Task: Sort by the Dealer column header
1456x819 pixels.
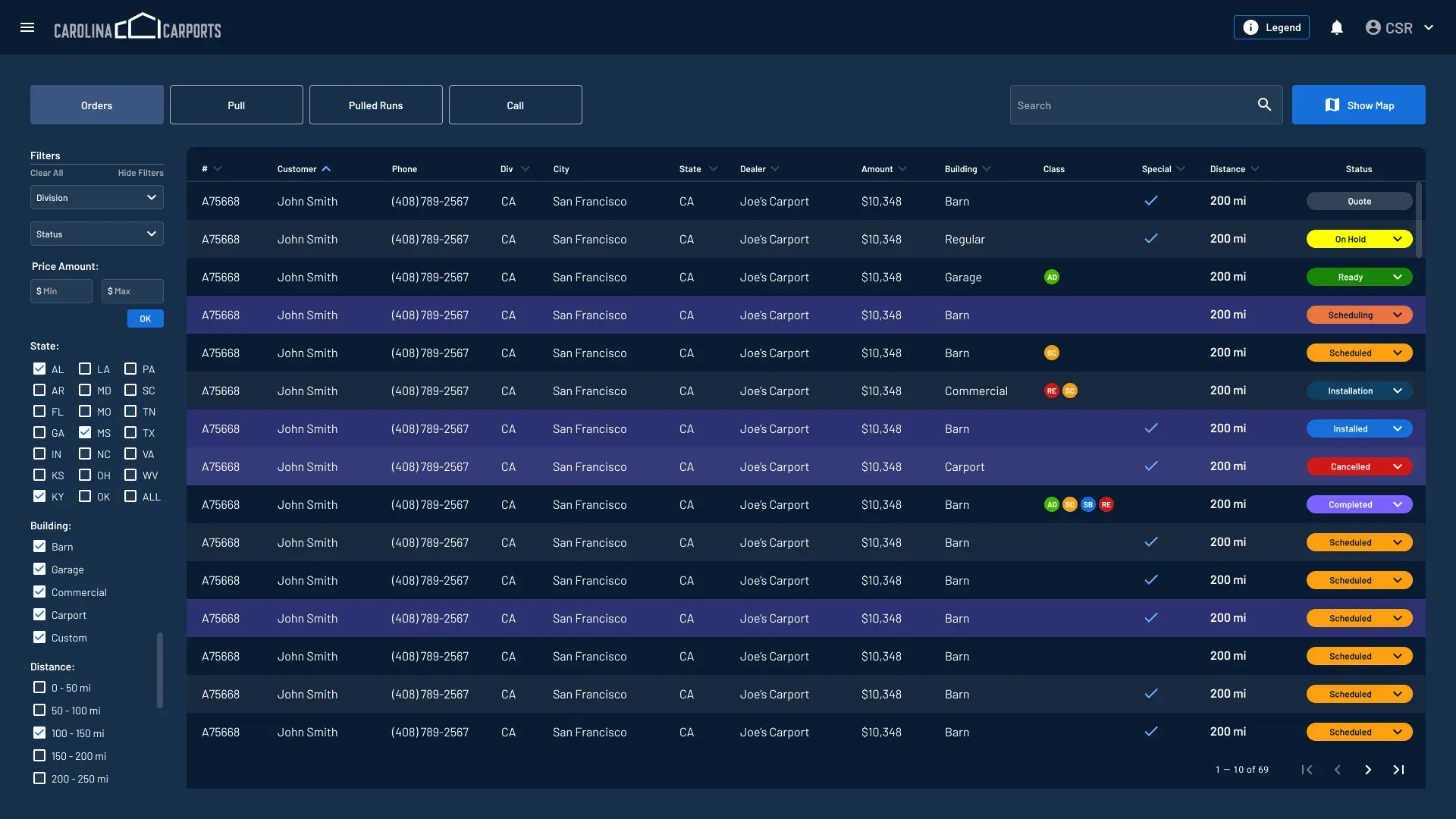Action: coord(759,169)
